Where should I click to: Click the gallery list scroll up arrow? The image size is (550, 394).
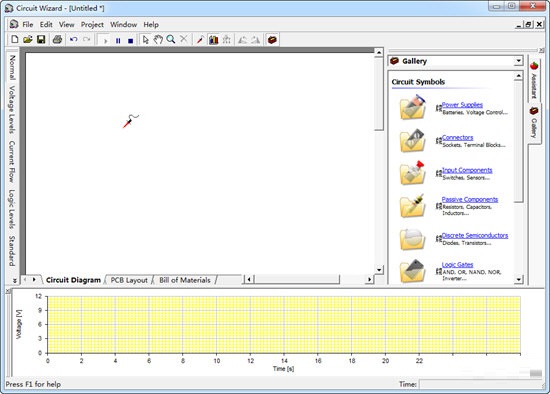pyautogui.click(x=518, y=76)
